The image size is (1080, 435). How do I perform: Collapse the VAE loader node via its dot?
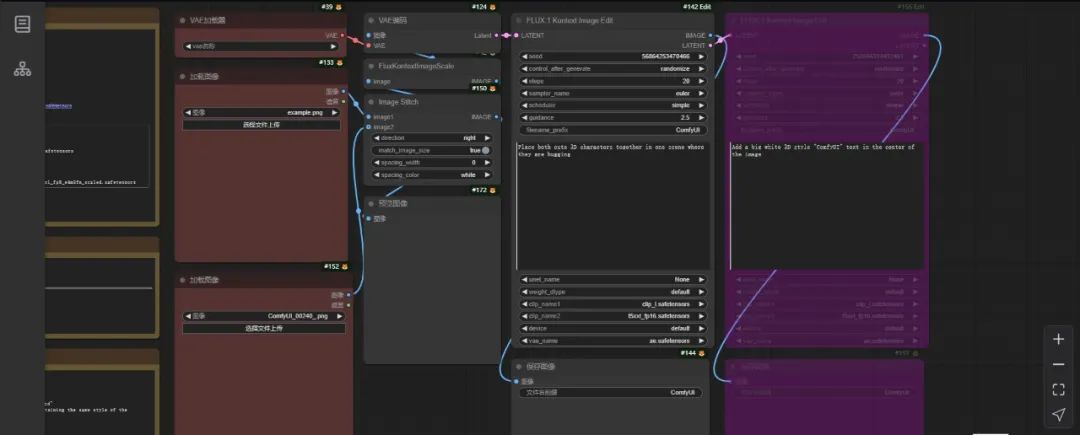[x=183, y=21]
